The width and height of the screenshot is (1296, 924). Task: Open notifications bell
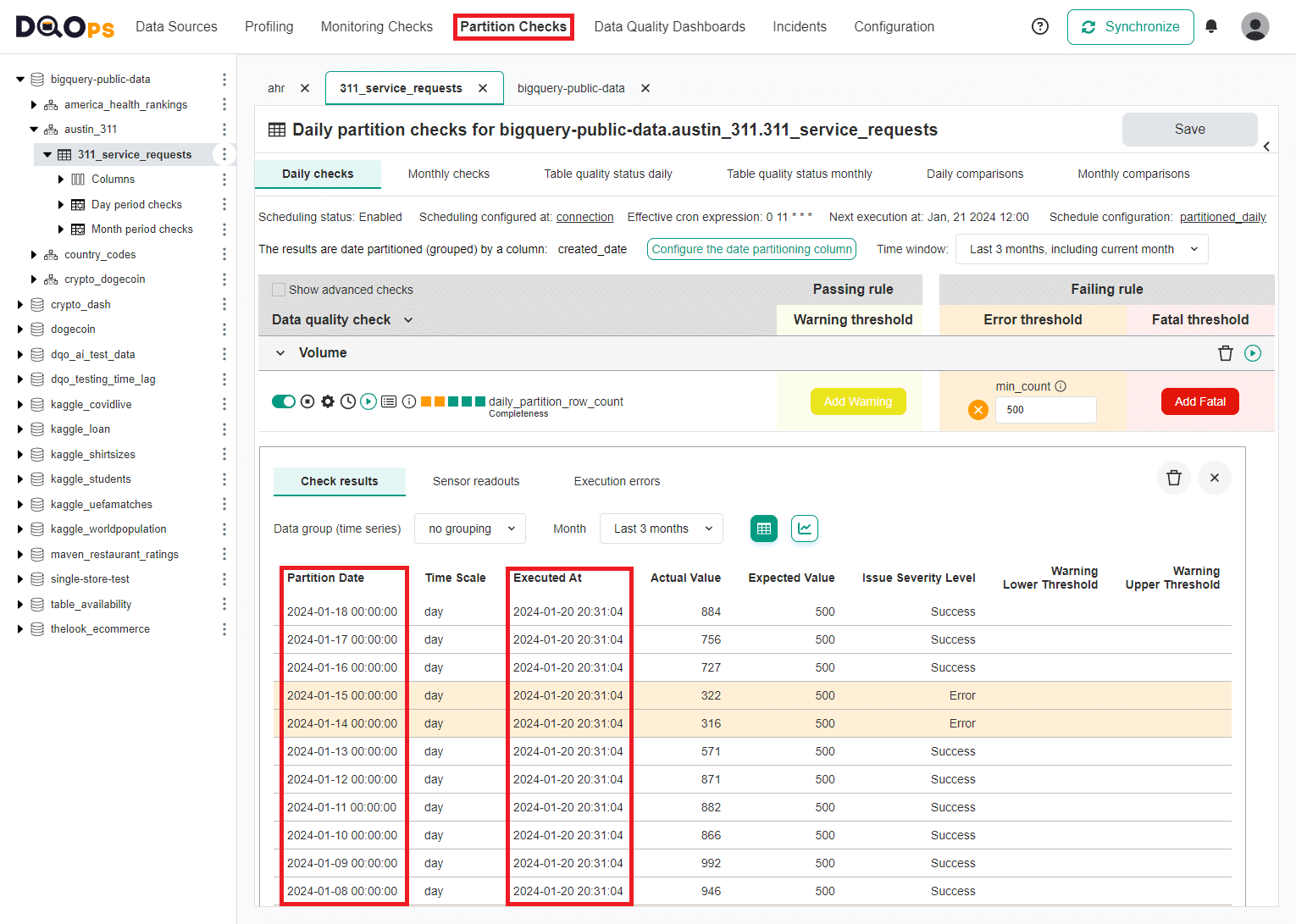coord(1211,26)
